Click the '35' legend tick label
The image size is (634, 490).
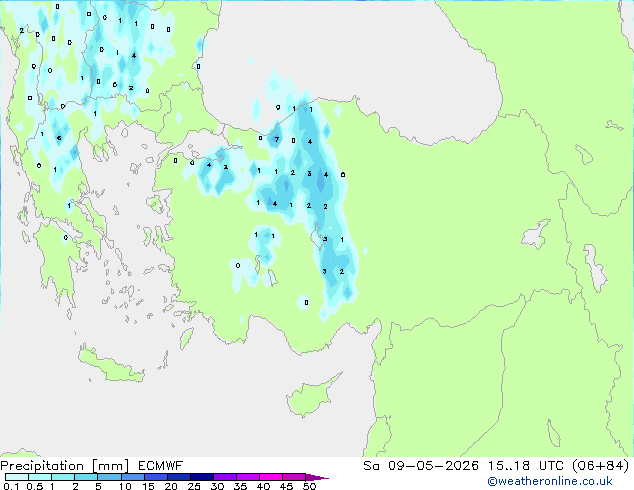click(240, 486)
